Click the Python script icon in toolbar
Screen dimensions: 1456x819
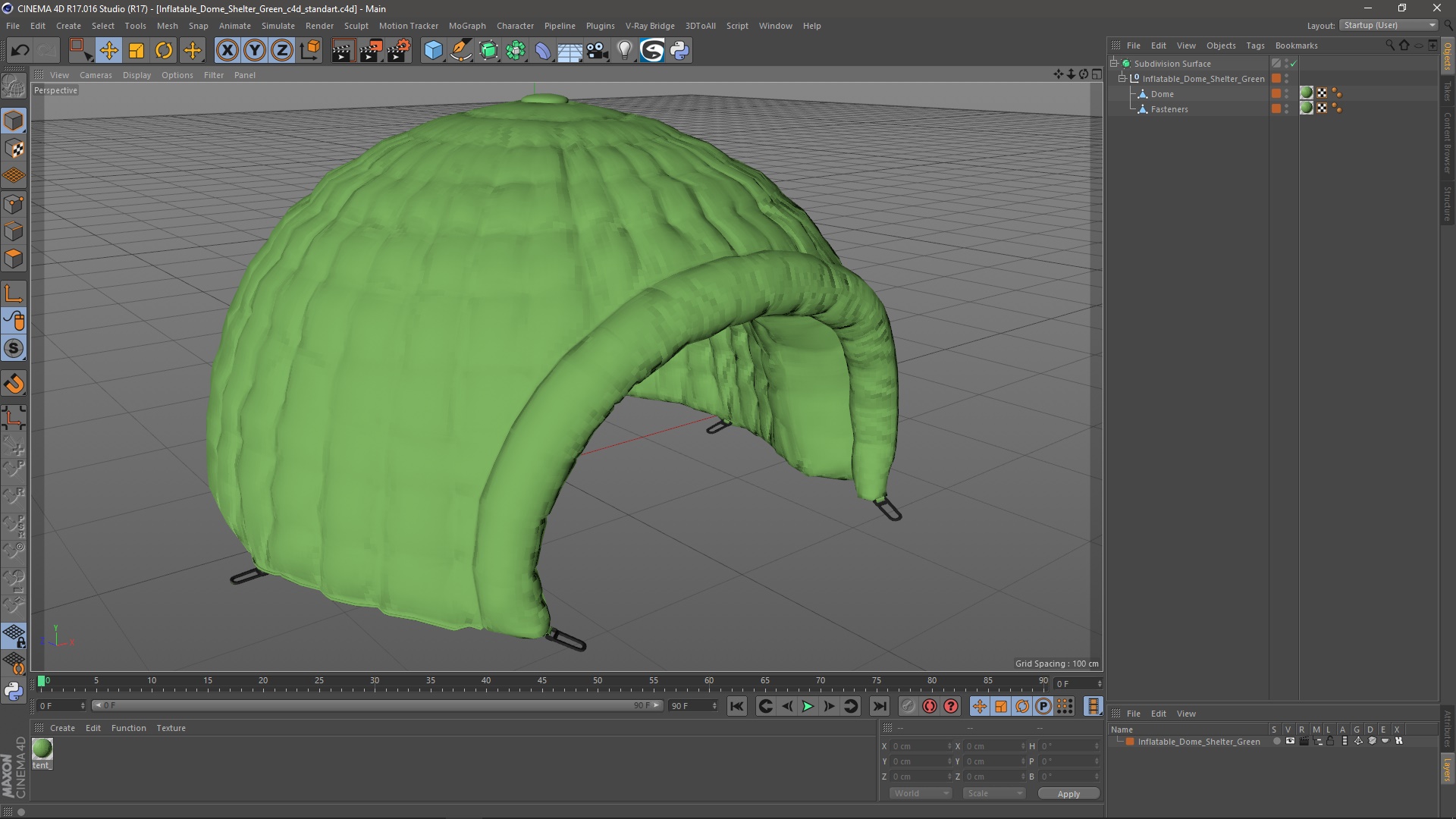click(679, 51)
